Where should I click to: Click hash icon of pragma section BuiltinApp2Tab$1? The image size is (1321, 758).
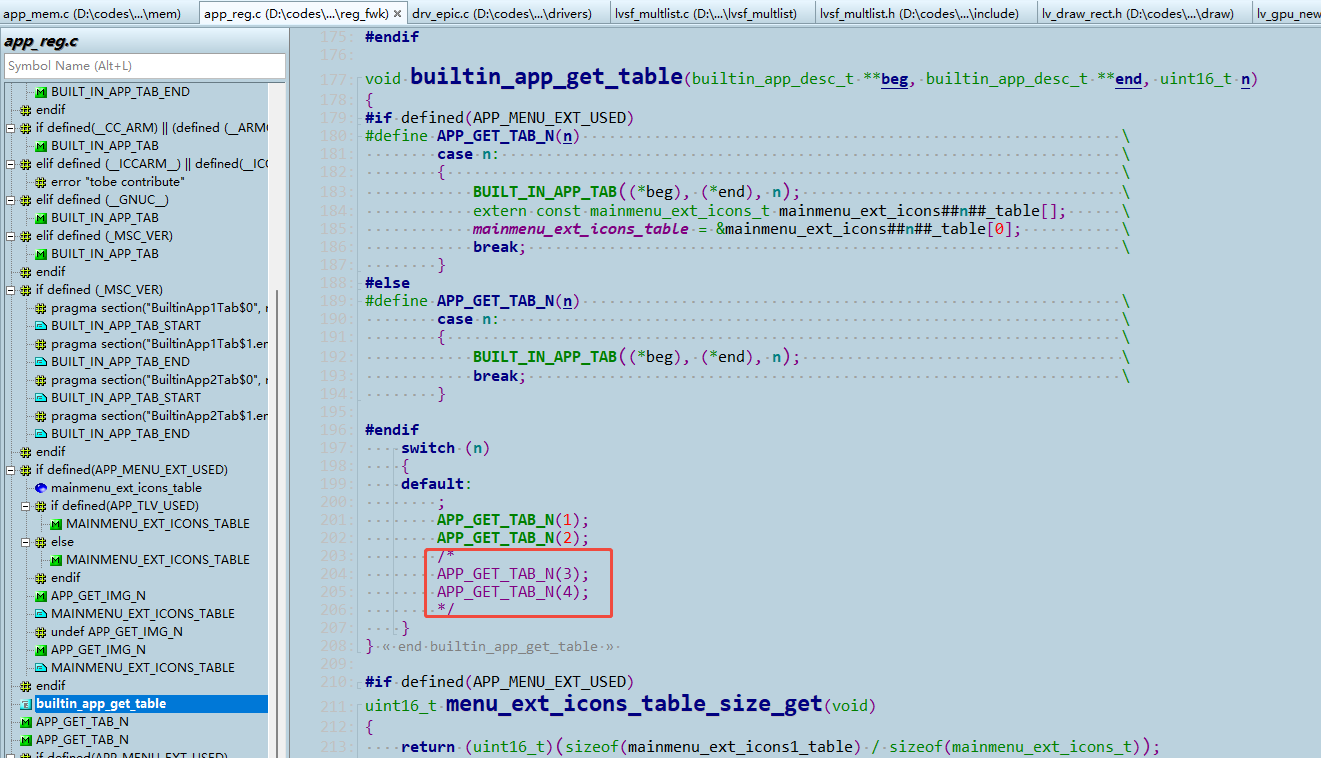click(x=41, y=416)
